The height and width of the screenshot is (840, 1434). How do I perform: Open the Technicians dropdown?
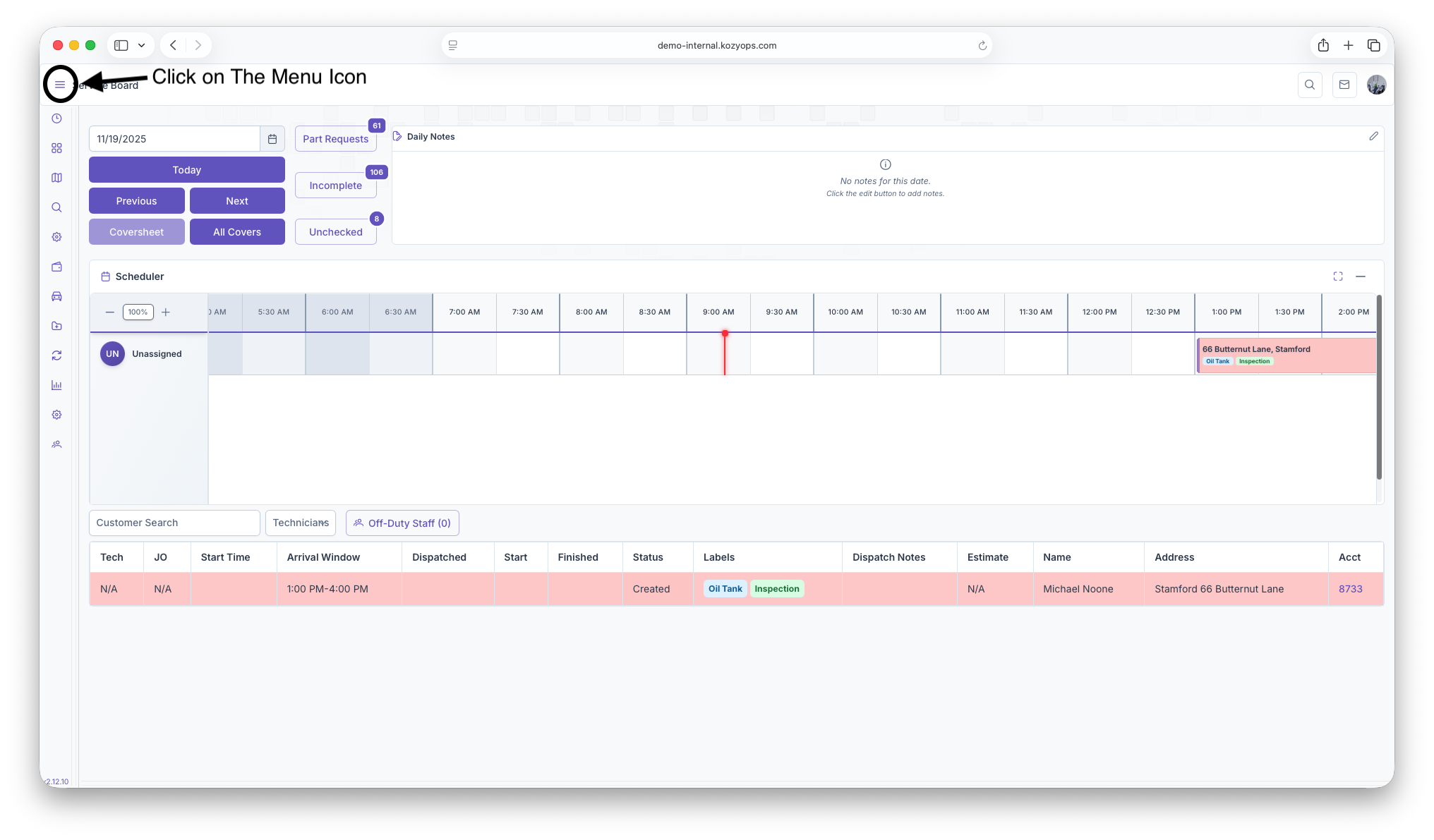pyautogui.click(x=301, y=523)
